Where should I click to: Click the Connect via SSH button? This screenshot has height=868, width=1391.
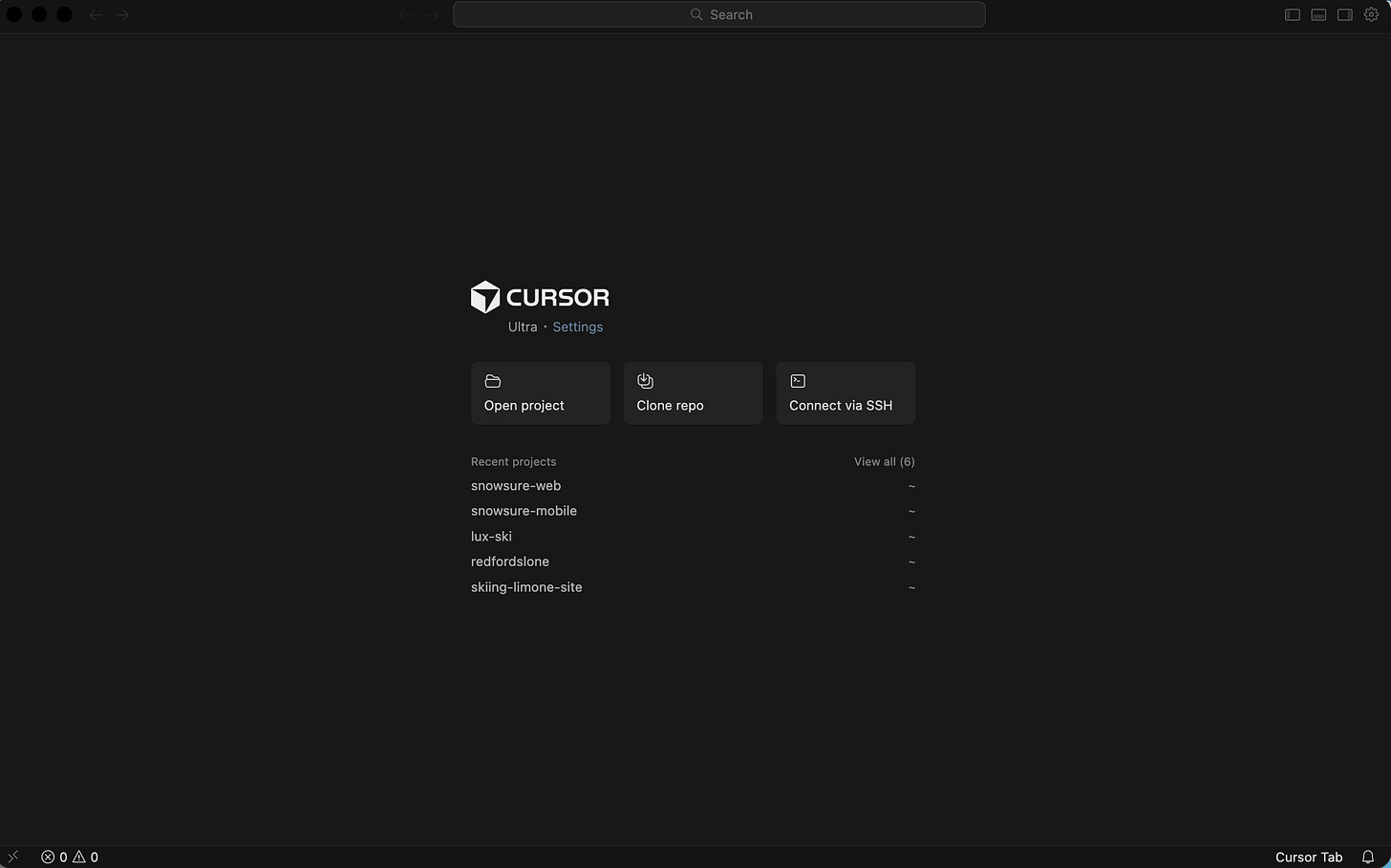[845, 392]
